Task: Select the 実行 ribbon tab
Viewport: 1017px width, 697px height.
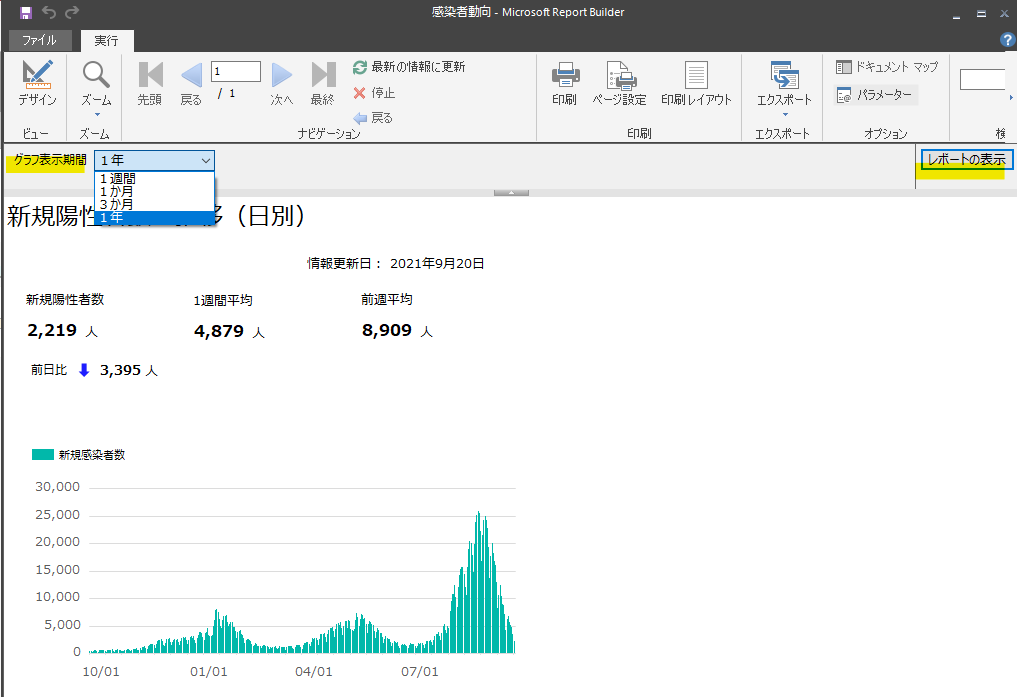Action: 106,41
